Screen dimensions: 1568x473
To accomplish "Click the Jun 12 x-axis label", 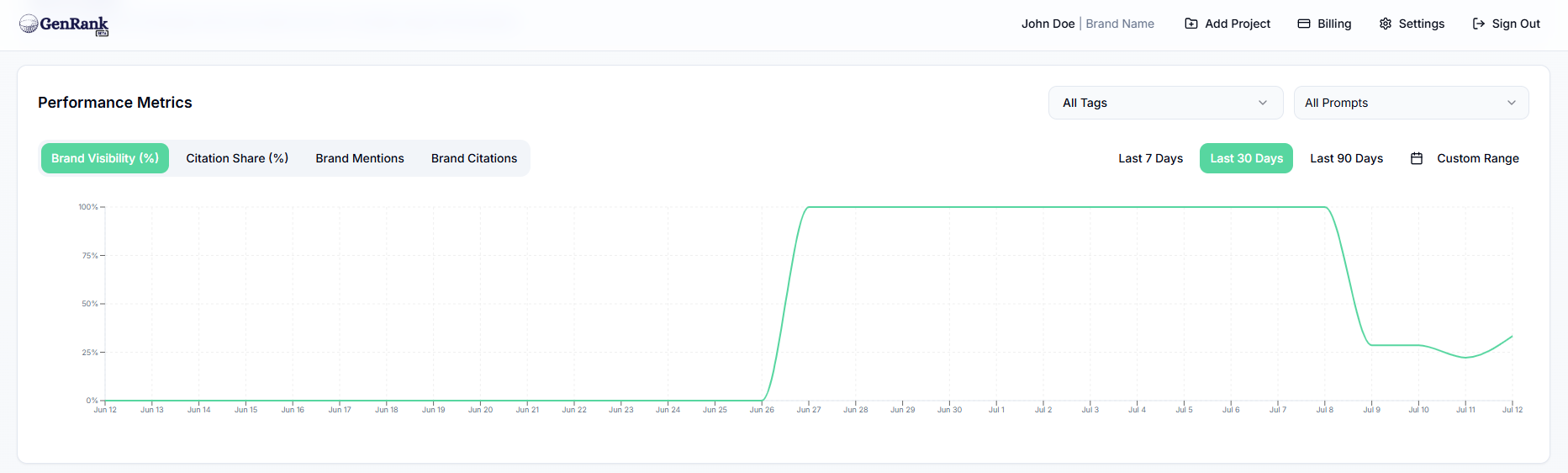I will 105,410.
